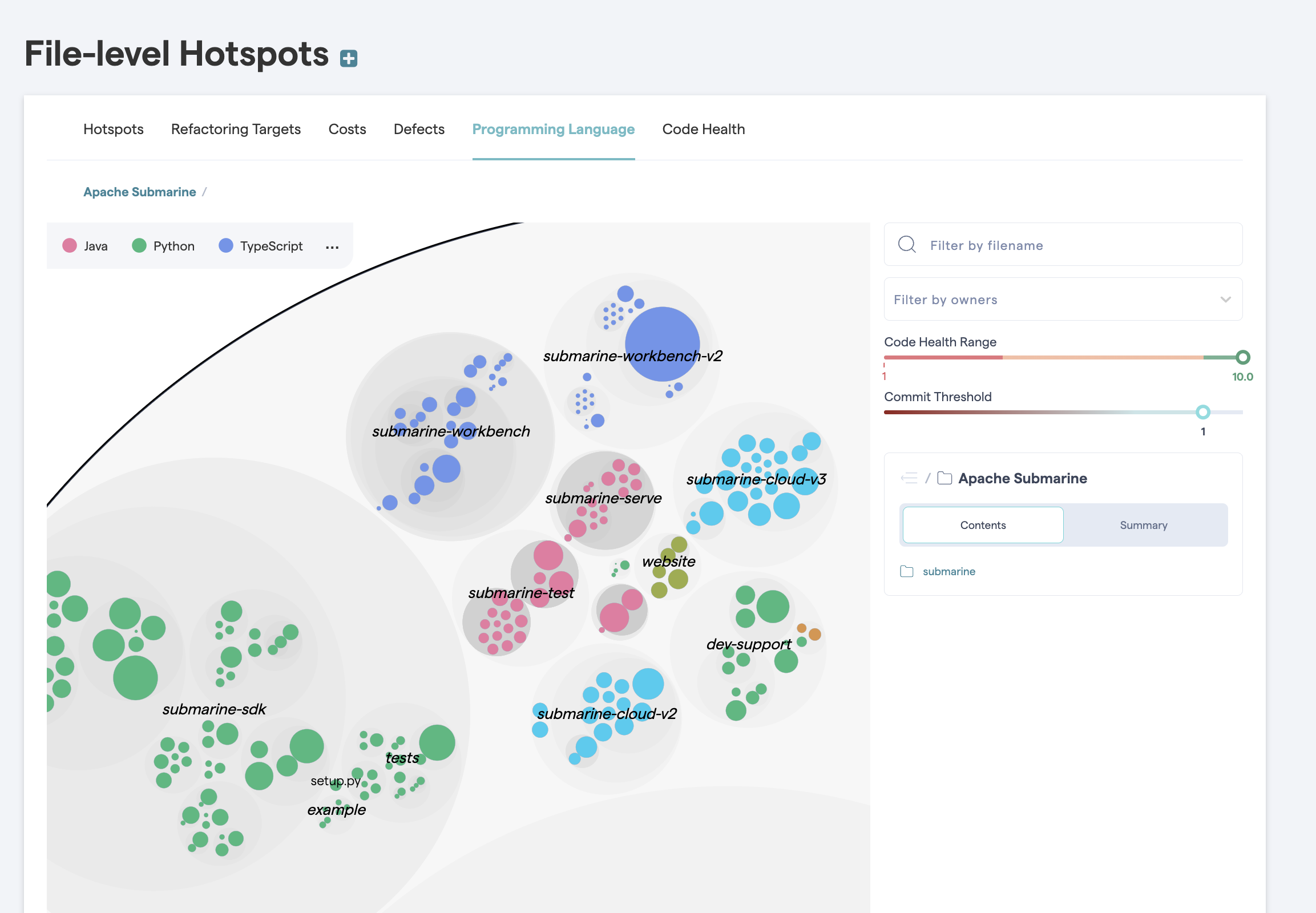The width and height of the screenshot is (1316, 913).
Task: Select the Contents view toggle
Action: [x=982, y=525]
